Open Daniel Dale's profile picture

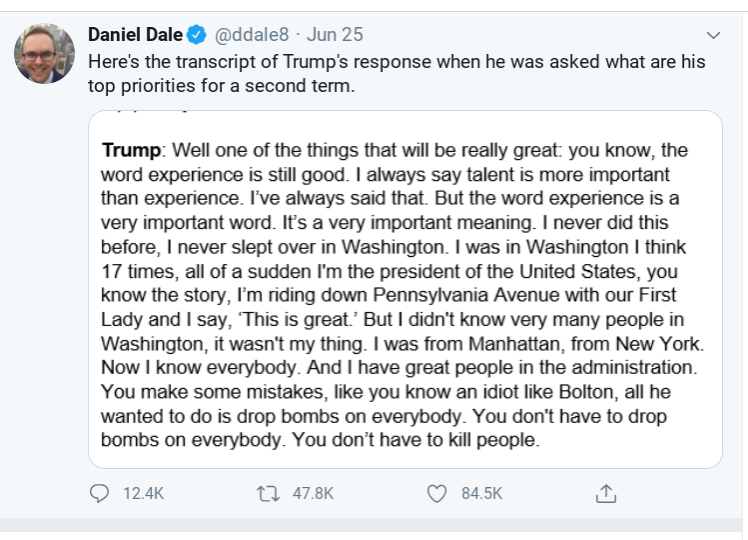(45, 53)
